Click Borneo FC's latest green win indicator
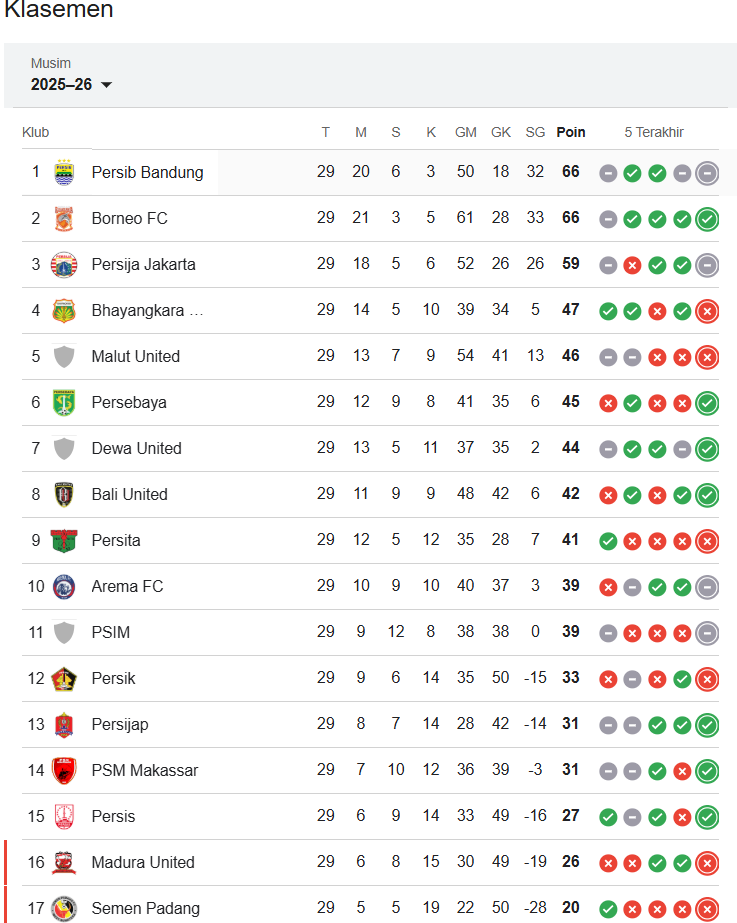 tap(707, 219)
